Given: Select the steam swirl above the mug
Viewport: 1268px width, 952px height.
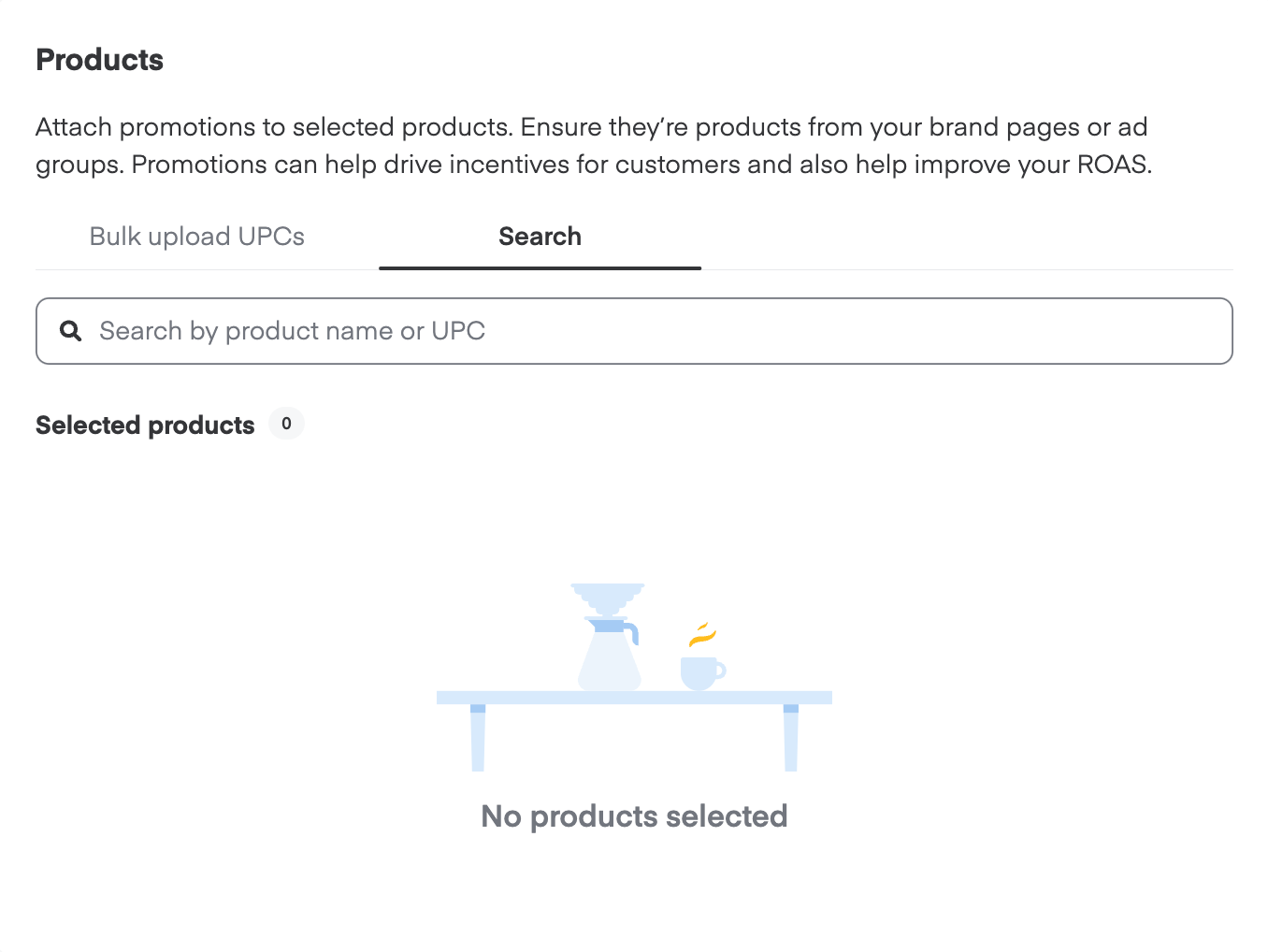Looking at the screenshot, I should (702, 633).
